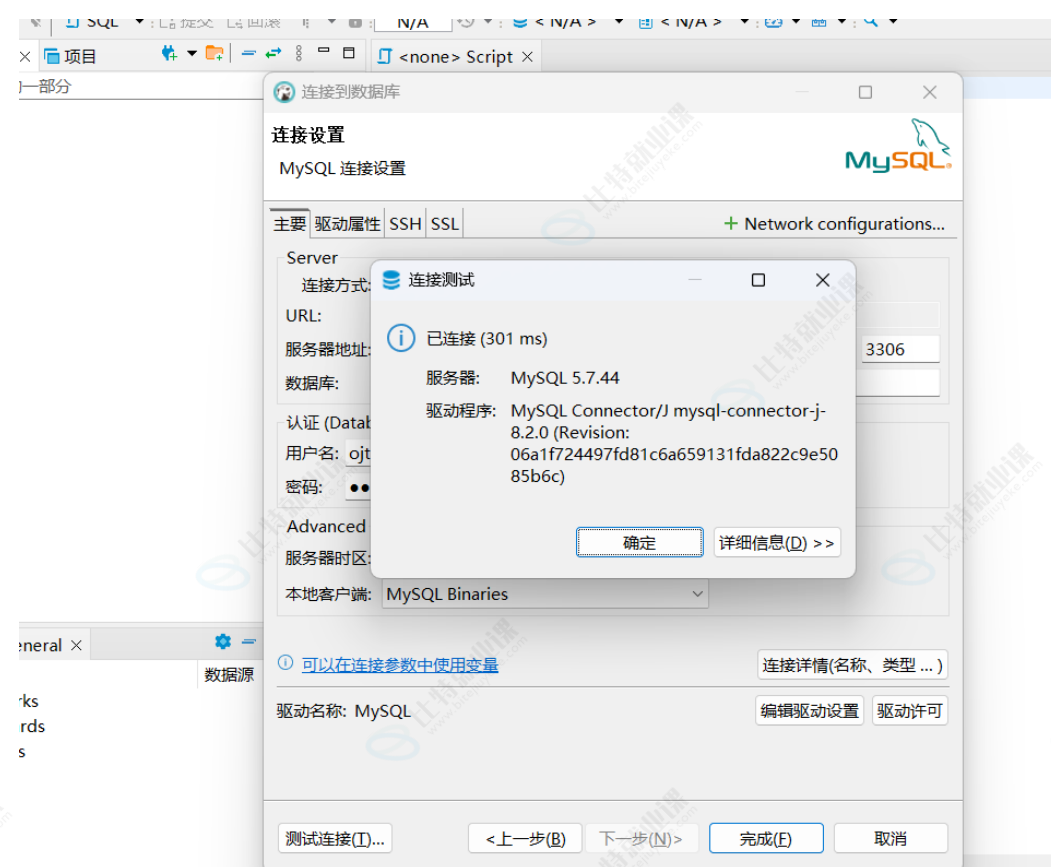Open the 本地客户端 MySQL Binaries dropdown
This screenshot has width=1051, height=867.
tap(545, 594)
